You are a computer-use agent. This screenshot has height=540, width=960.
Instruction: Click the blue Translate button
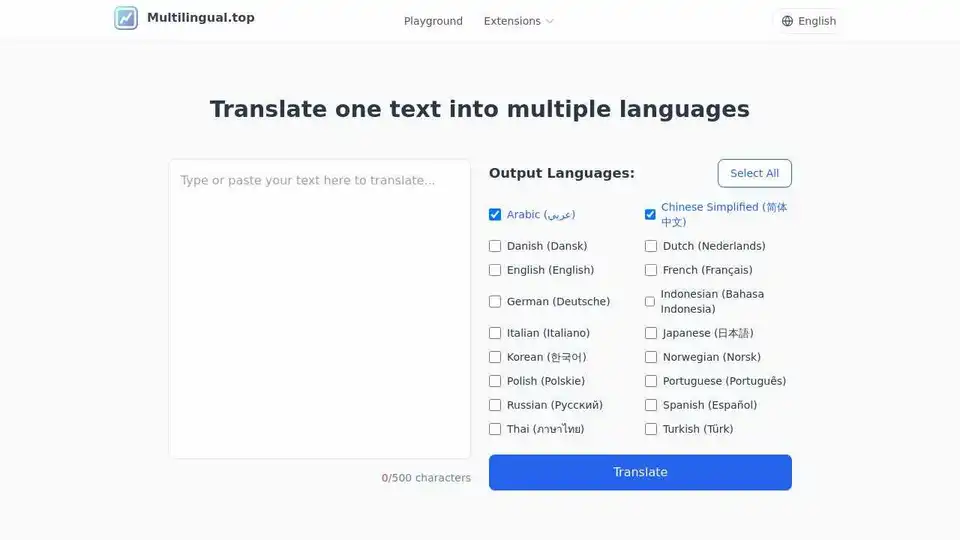(x=640, y=472)
